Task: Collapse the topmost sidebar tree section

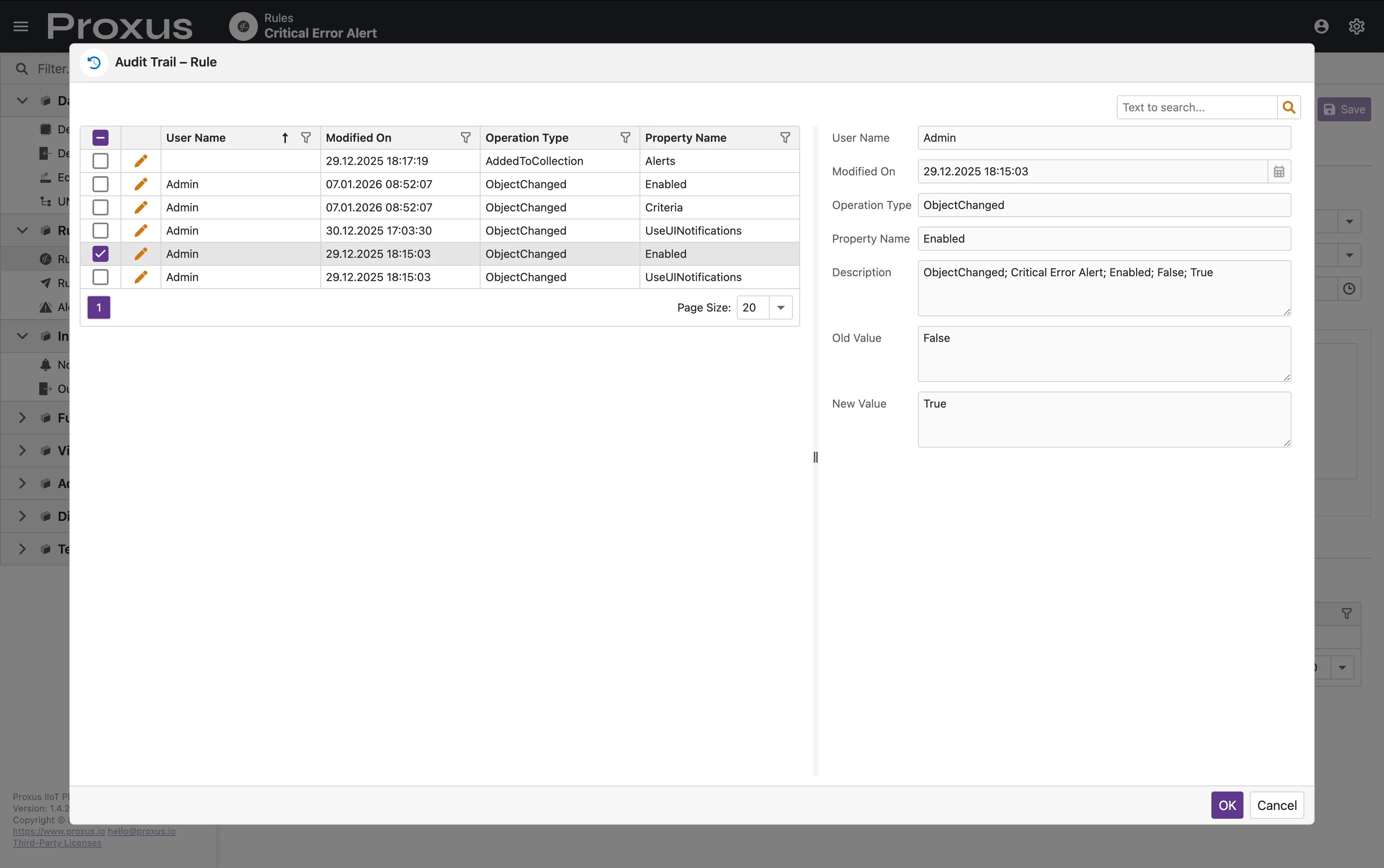Action: pyautogui.click(x=22, y=100)
